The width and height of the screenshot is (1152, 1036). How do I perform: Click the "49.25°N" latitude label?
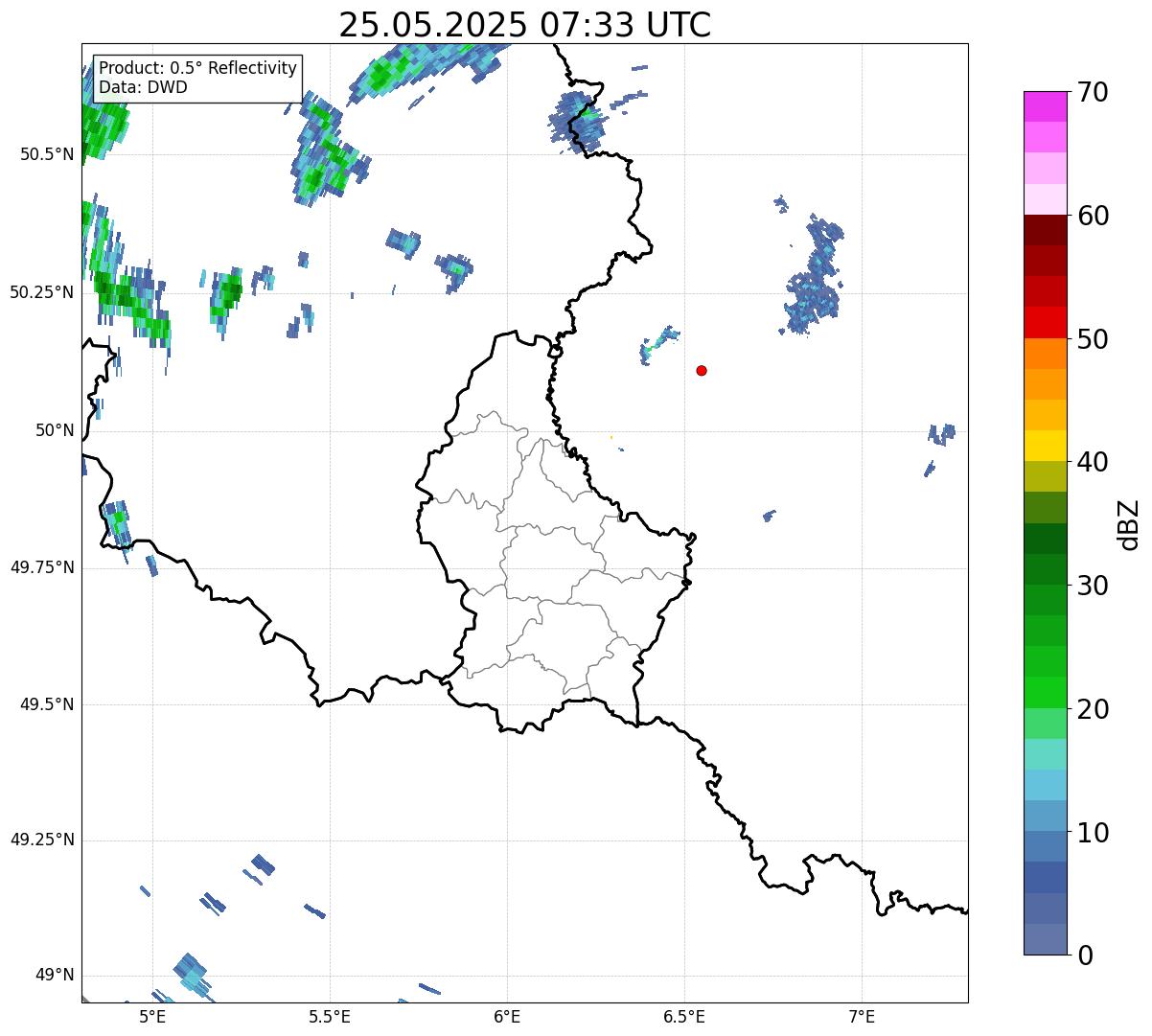coord(42,840)
